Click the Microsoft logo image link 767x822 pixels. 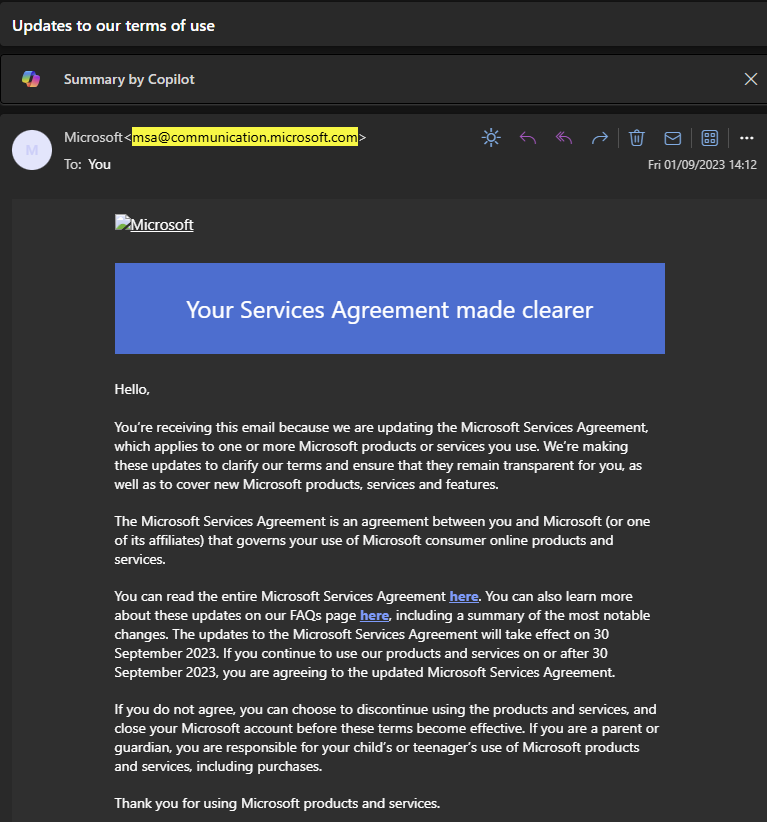coord(154,224)
